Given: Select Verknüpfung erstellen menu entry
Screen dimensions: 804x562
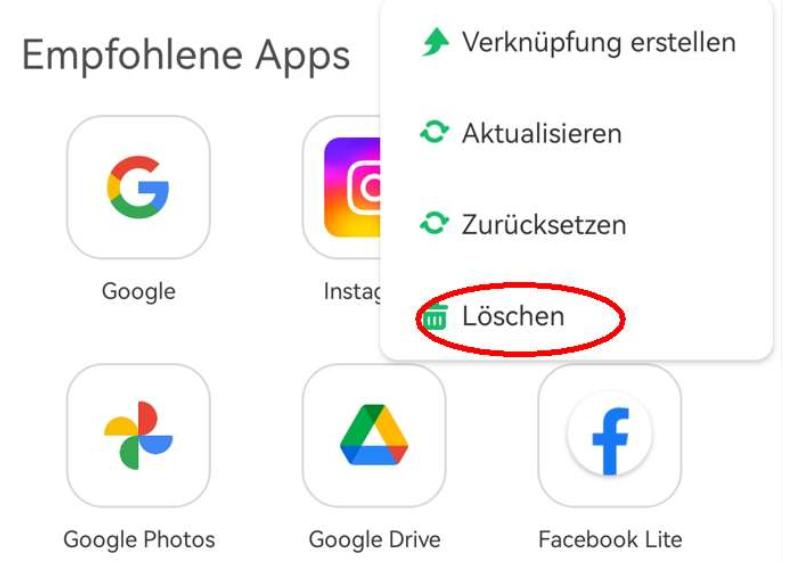Looking at the screenshot, I should [x=577, y=42].
